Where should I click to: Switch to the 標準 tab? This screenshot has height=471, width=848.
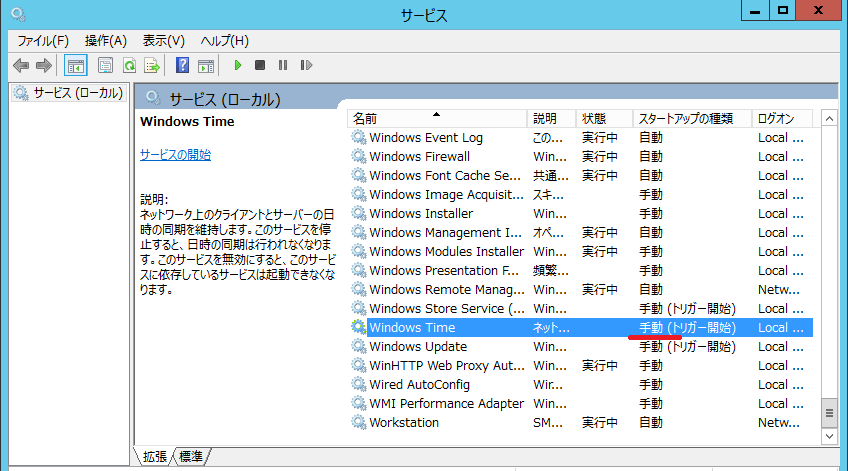[x=190, y=456]
